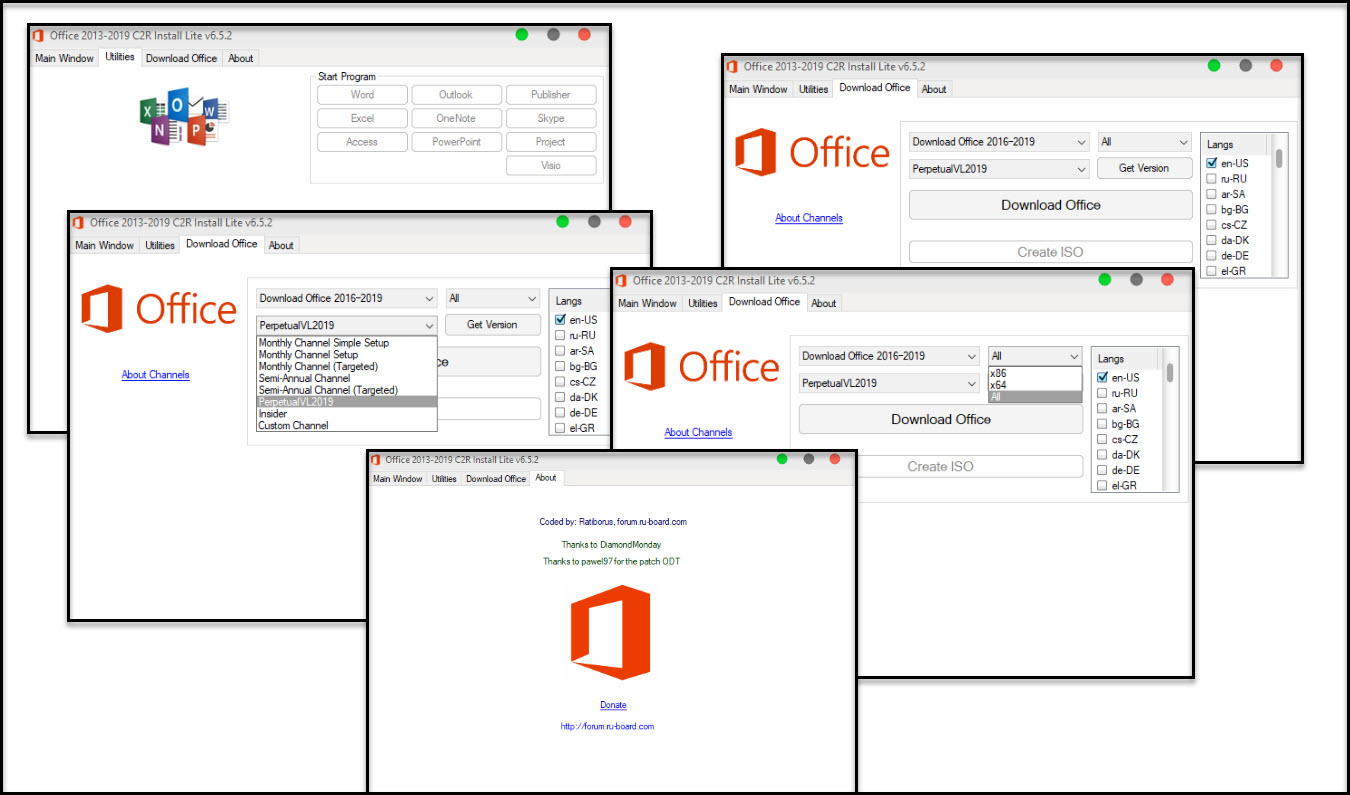Uncheck en-US in top-right window Langs list

click(1212, 162)
